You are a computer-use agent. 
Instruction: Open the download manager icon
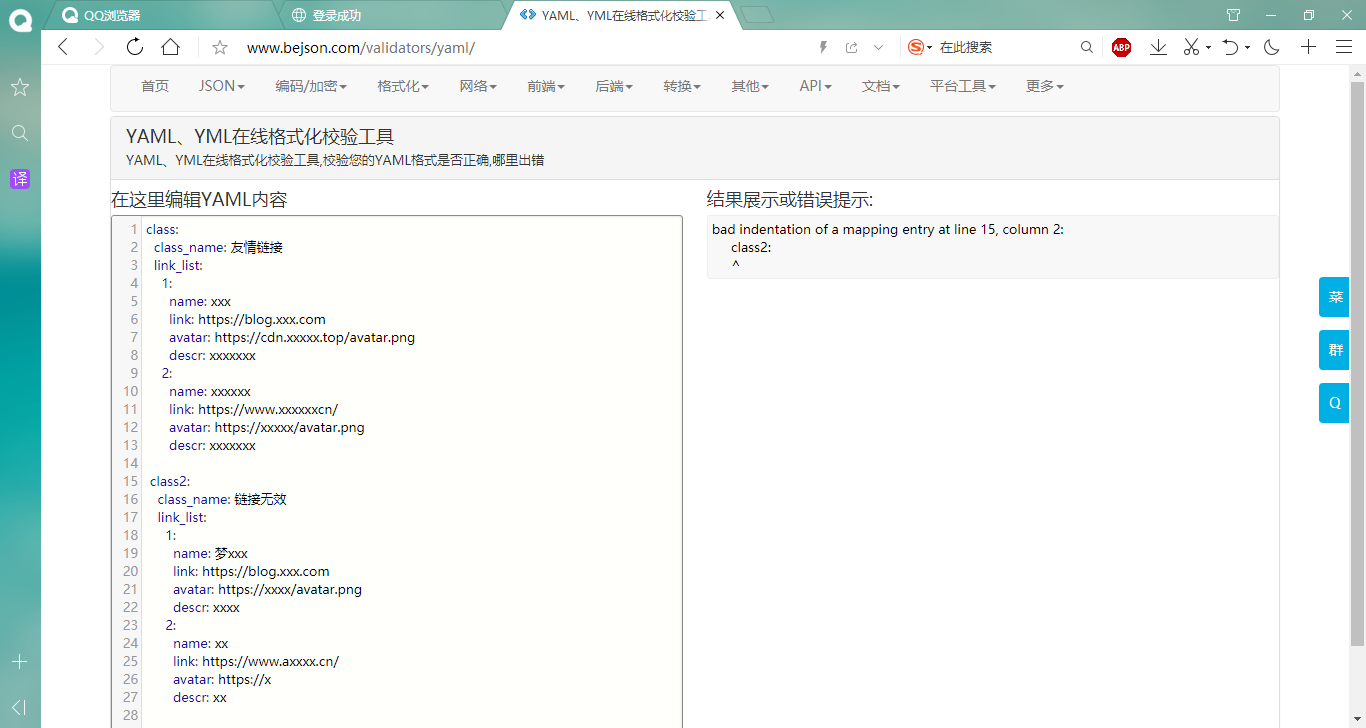tap(1158, 46)
